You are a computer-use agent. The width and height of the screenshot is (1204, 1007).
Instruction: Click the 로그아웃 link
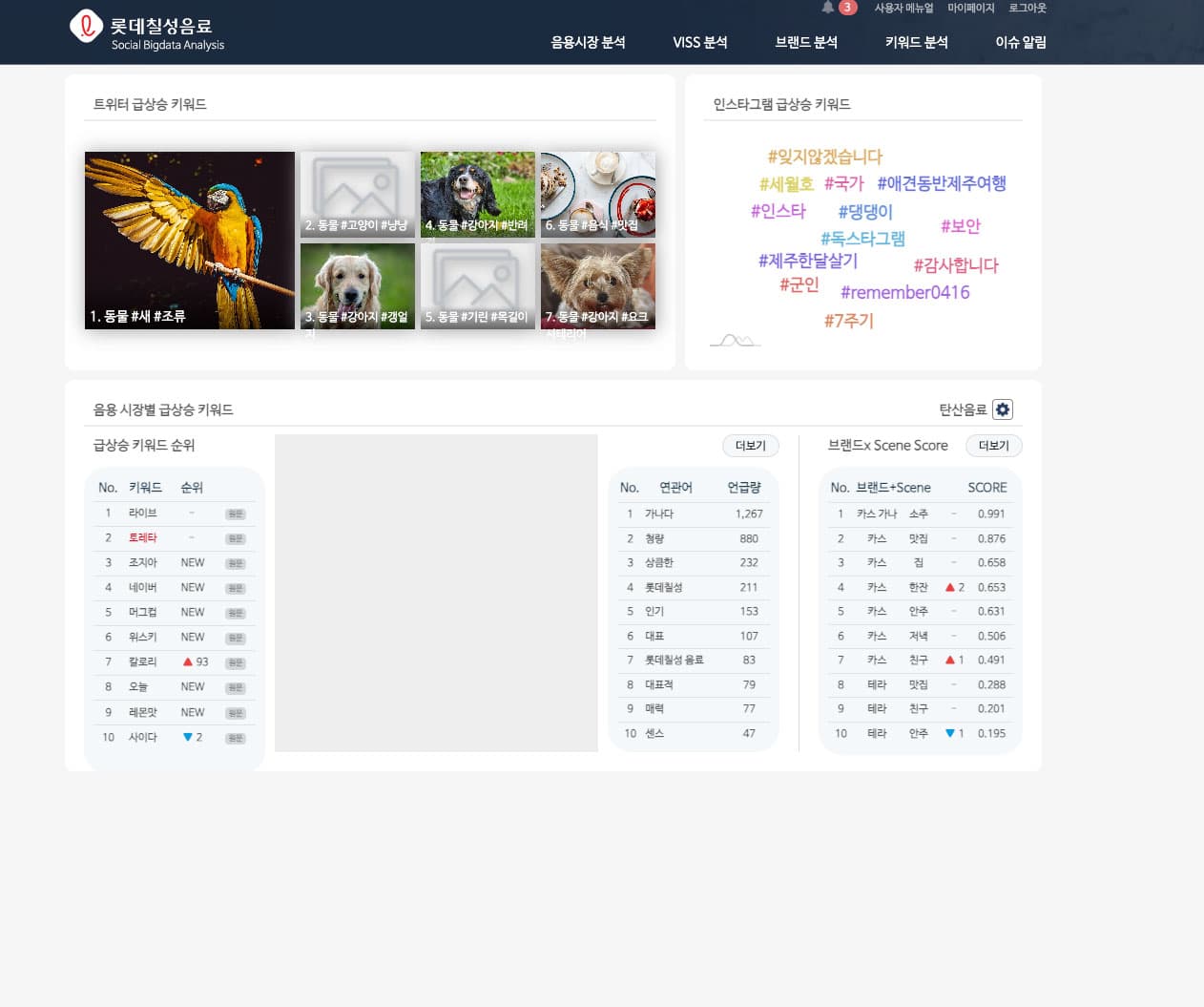(x=1028, y=8)
